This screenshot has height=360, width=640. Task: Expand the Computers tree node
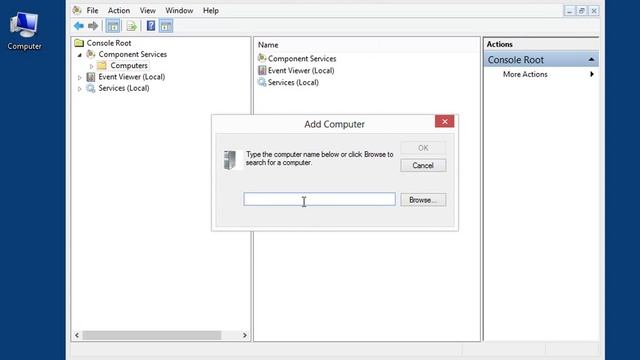coord(91,66)
